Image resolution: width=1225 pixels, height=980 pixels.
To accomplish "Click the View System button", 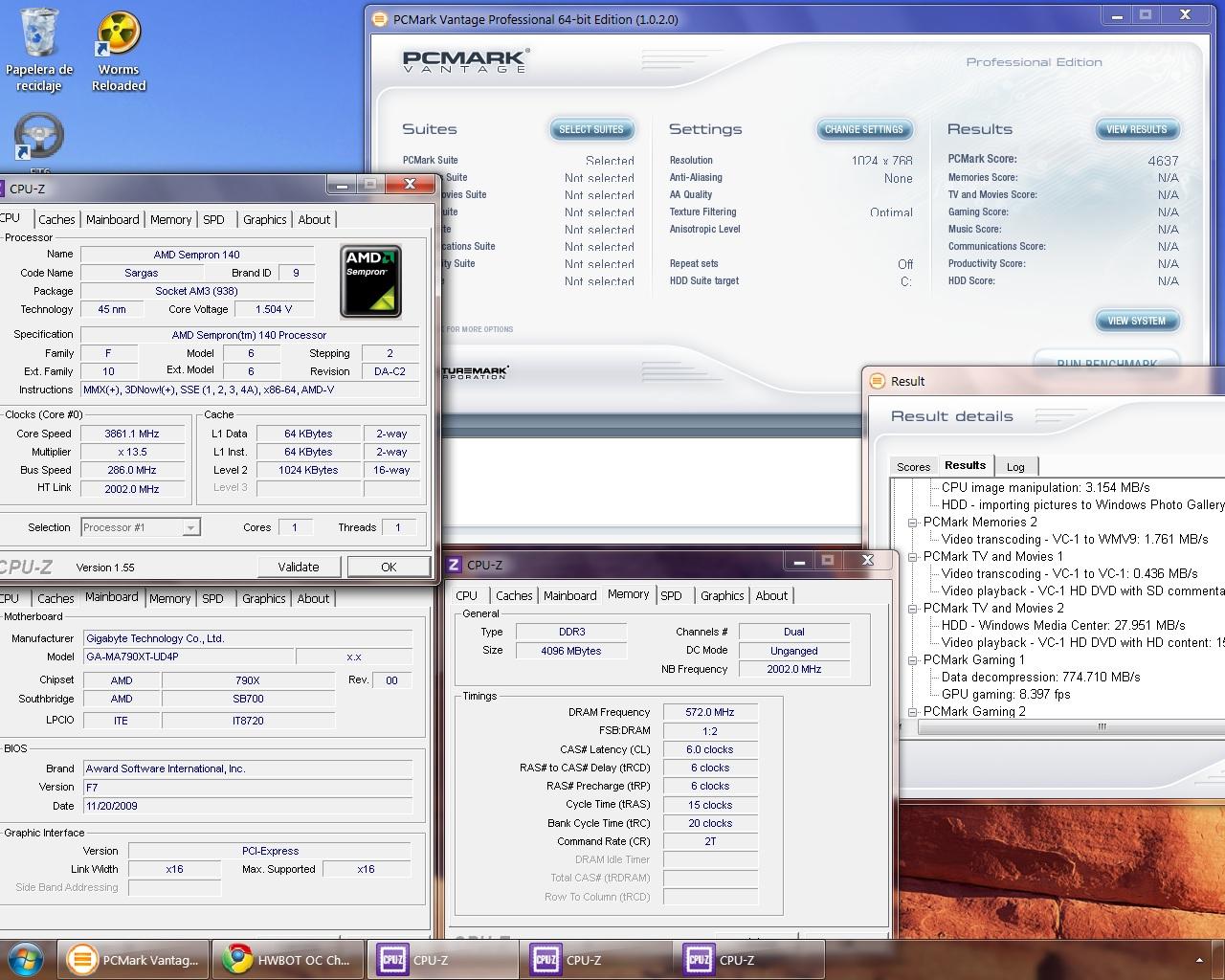I will [1136, 321].
